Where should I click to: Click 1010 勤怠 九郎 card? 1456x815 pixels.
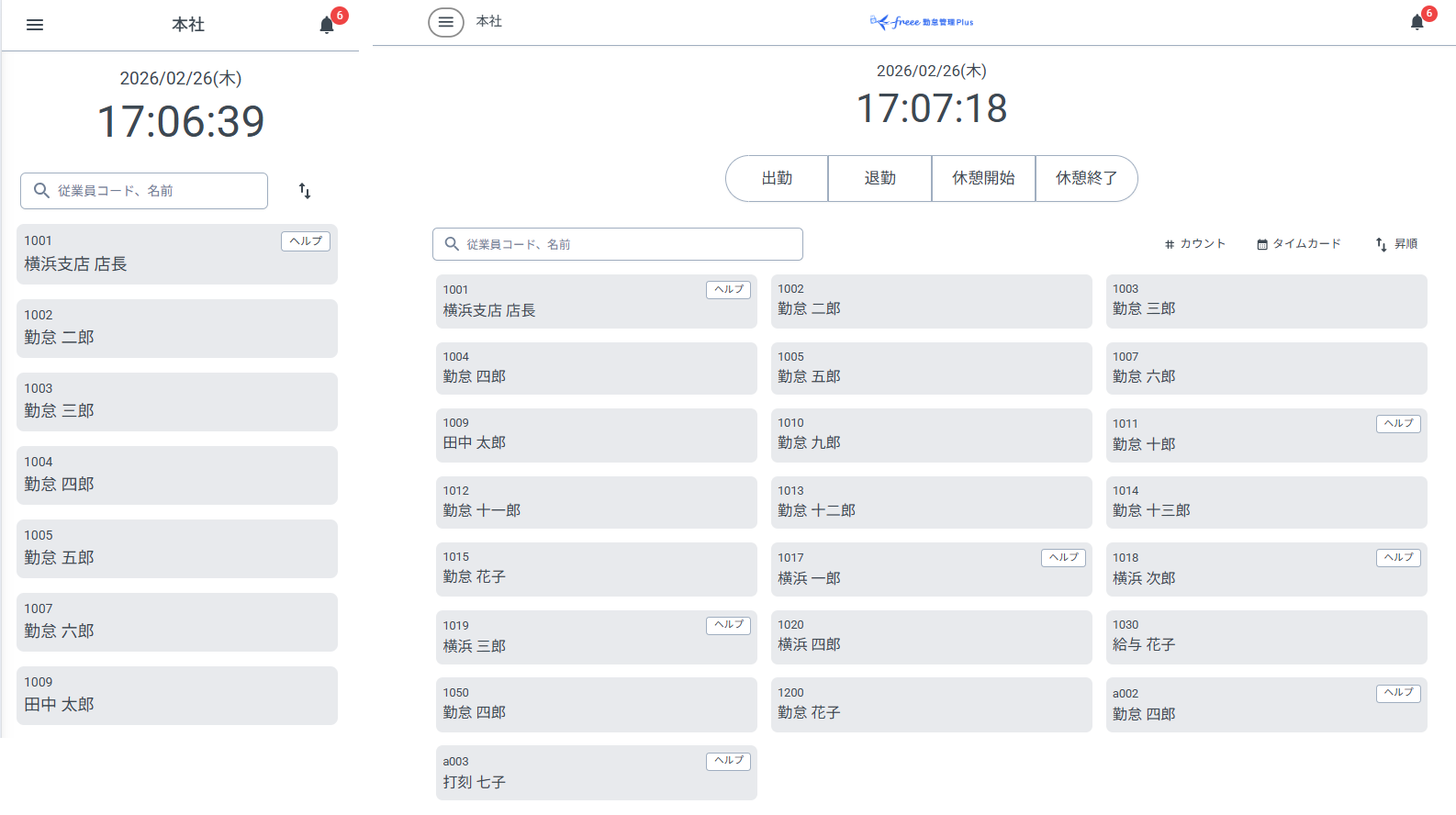(x=932, y=436)
